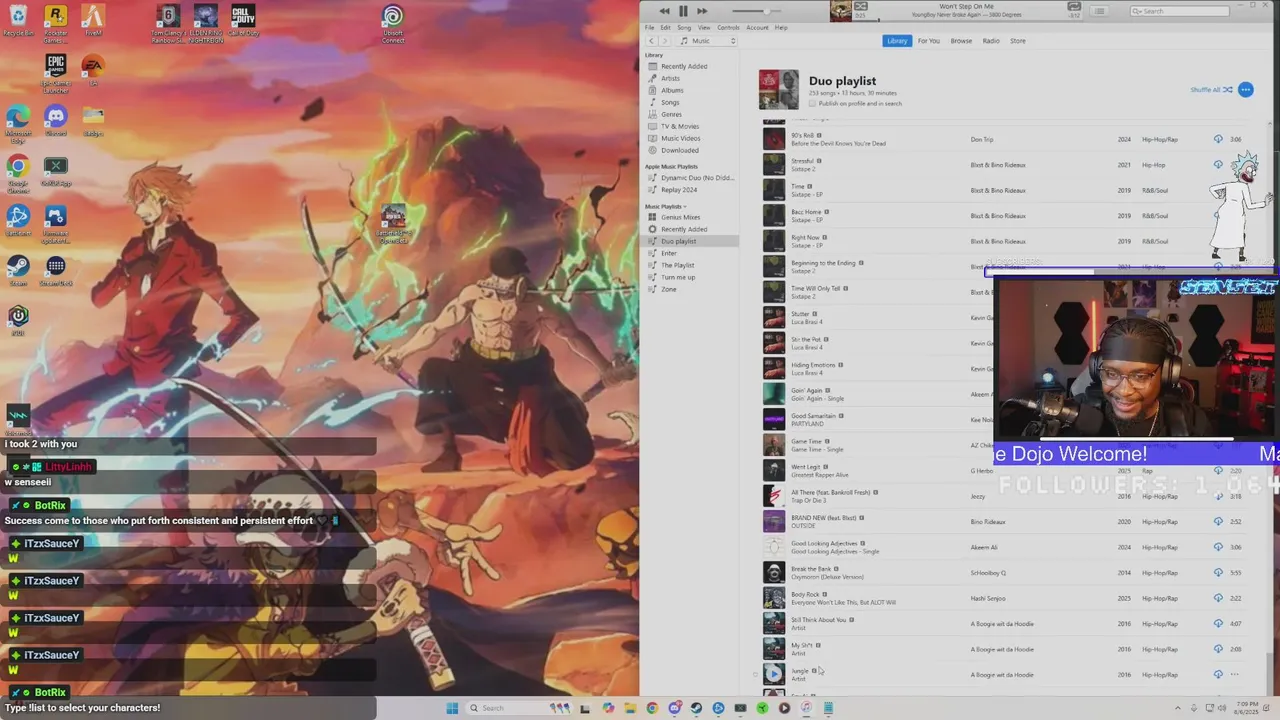Open Rockstar Games desktop shortcut
This screenshot has width=1280, height=720.
55,23
